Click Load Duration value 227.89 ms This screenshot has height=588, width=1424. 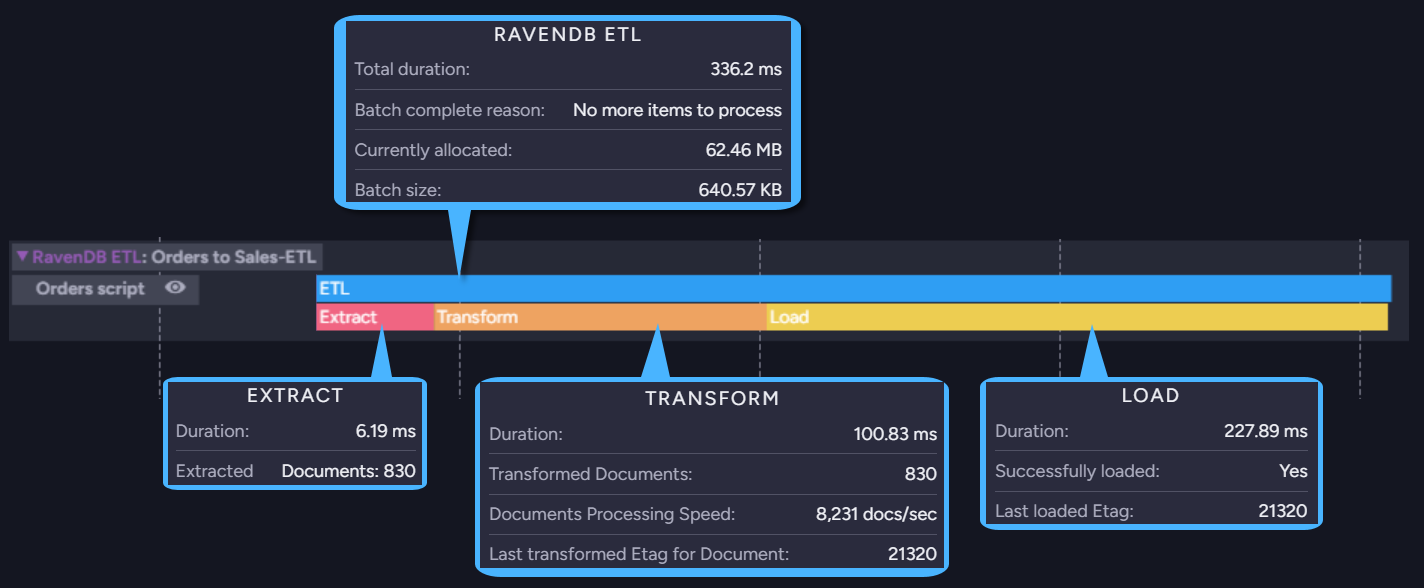point(1266,432)
